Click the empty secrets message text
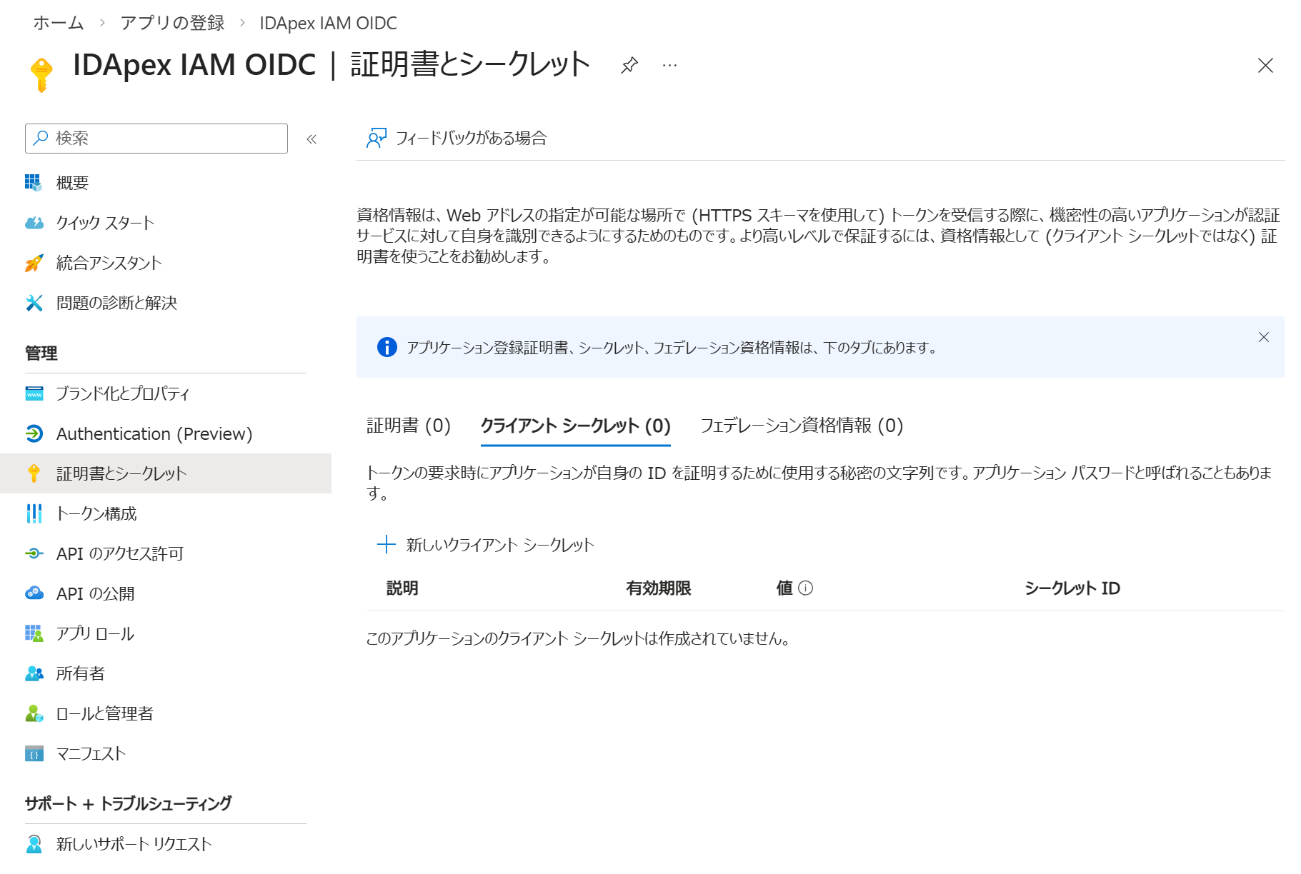 pyautogui.click(x=578, y=638)
